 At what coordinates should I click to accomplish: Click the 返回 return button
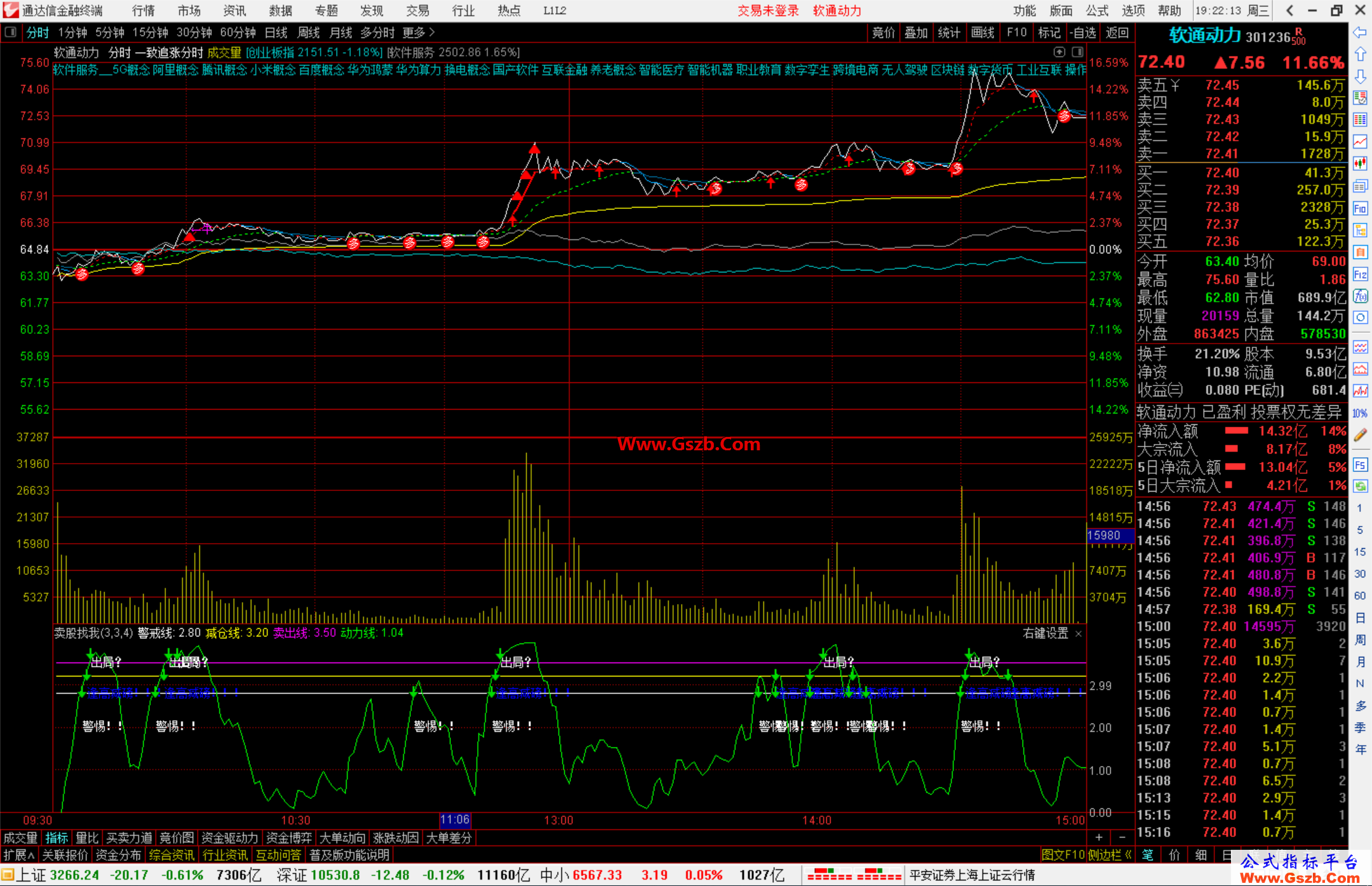[1117, 32]
